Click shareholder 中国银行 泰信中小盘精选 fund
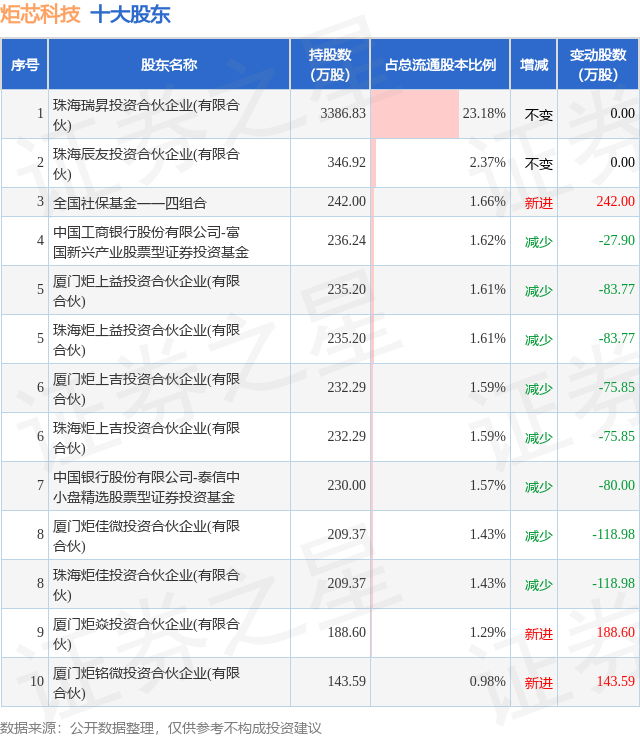This screenshot has width=640, height=737. [146, 486]
